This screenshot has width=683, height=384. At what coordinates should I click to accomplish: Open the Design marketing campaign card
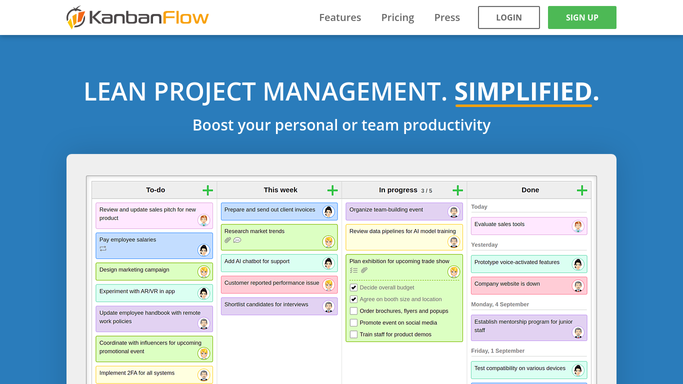click(154, 272)
